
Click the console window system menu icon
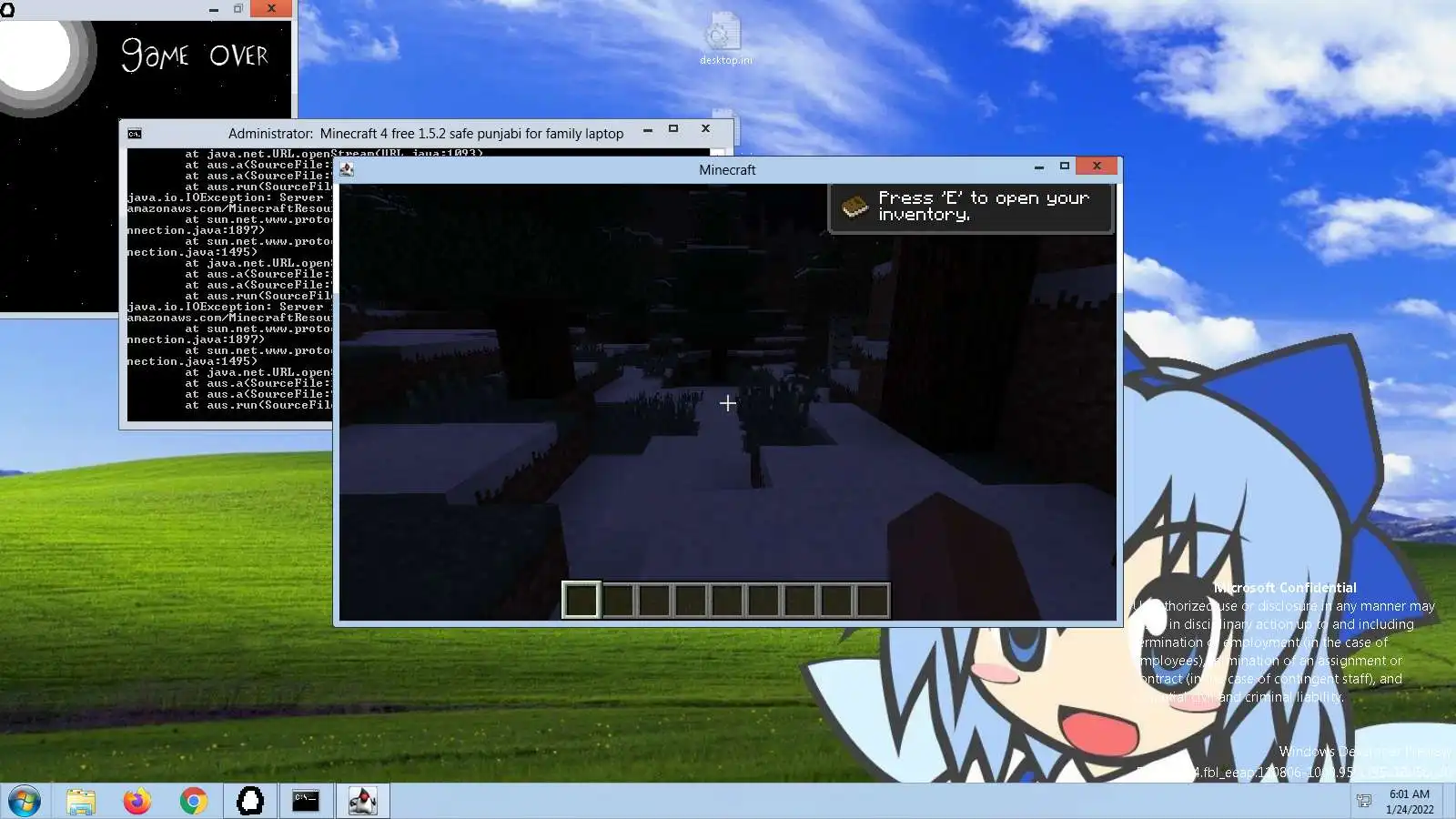[x=135, y=134]
